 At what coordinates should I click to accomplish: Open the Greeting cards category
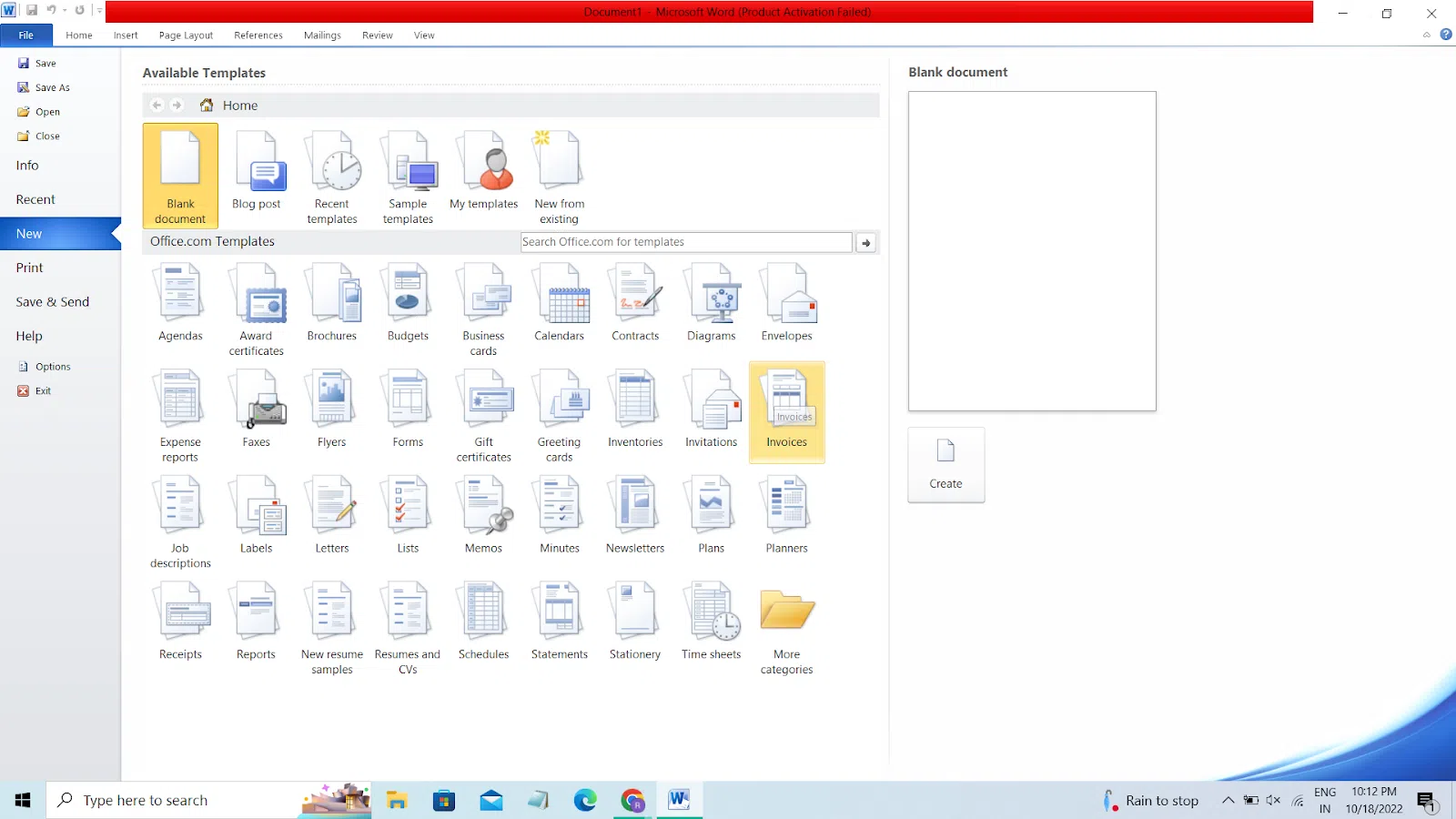click(560, 416)
